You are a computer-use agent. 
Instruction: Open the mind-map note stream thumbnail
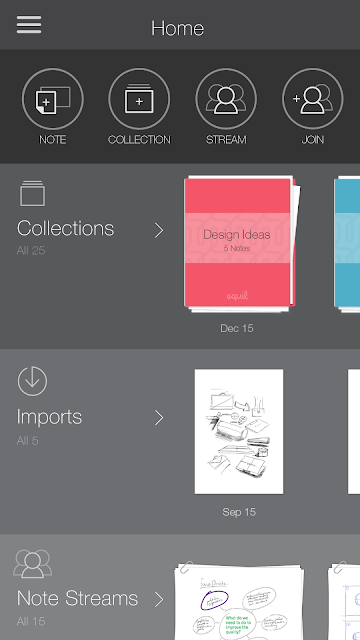click(240, 601)
